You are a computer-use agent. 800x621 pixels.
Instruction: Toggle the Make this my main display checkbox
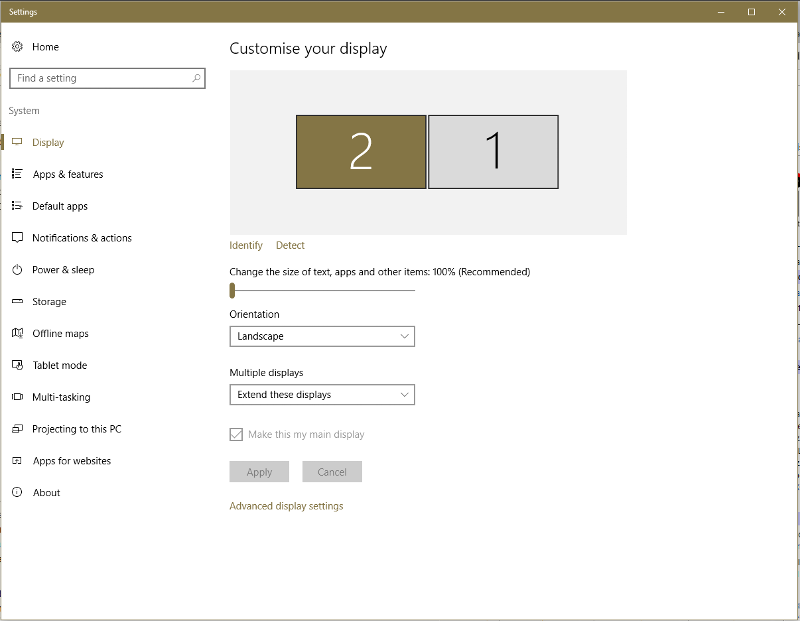tap(236, 434)
